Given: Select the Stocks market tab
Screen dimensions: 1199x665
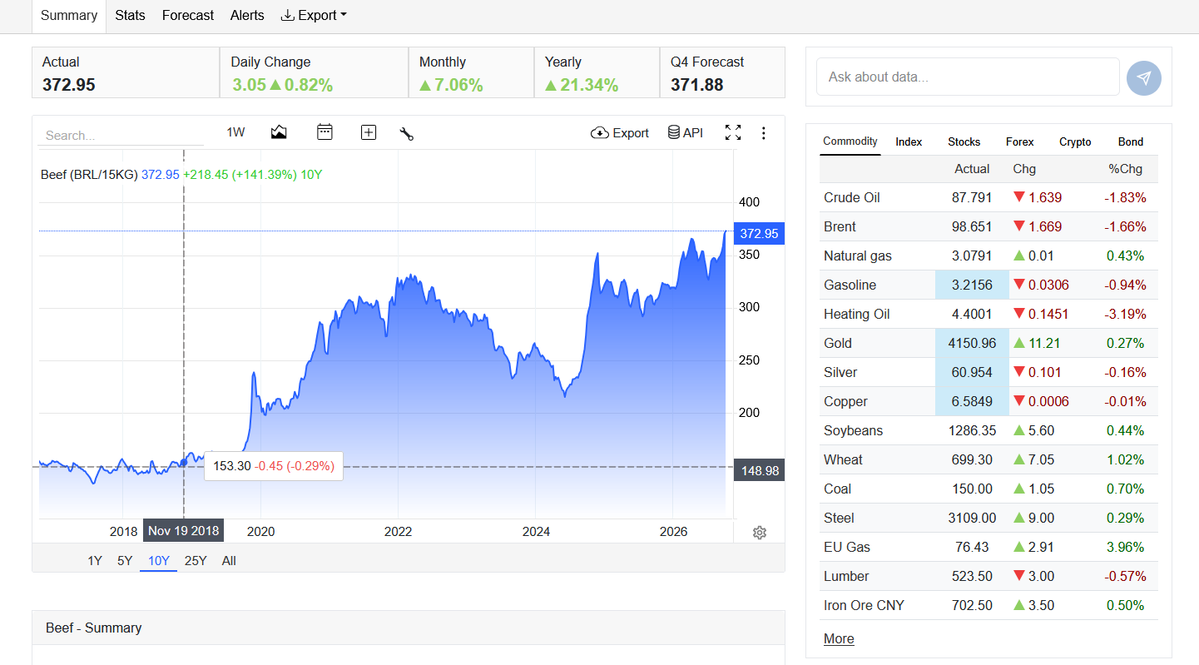Looking at the screenshot, I should click(x=963, y=142).
